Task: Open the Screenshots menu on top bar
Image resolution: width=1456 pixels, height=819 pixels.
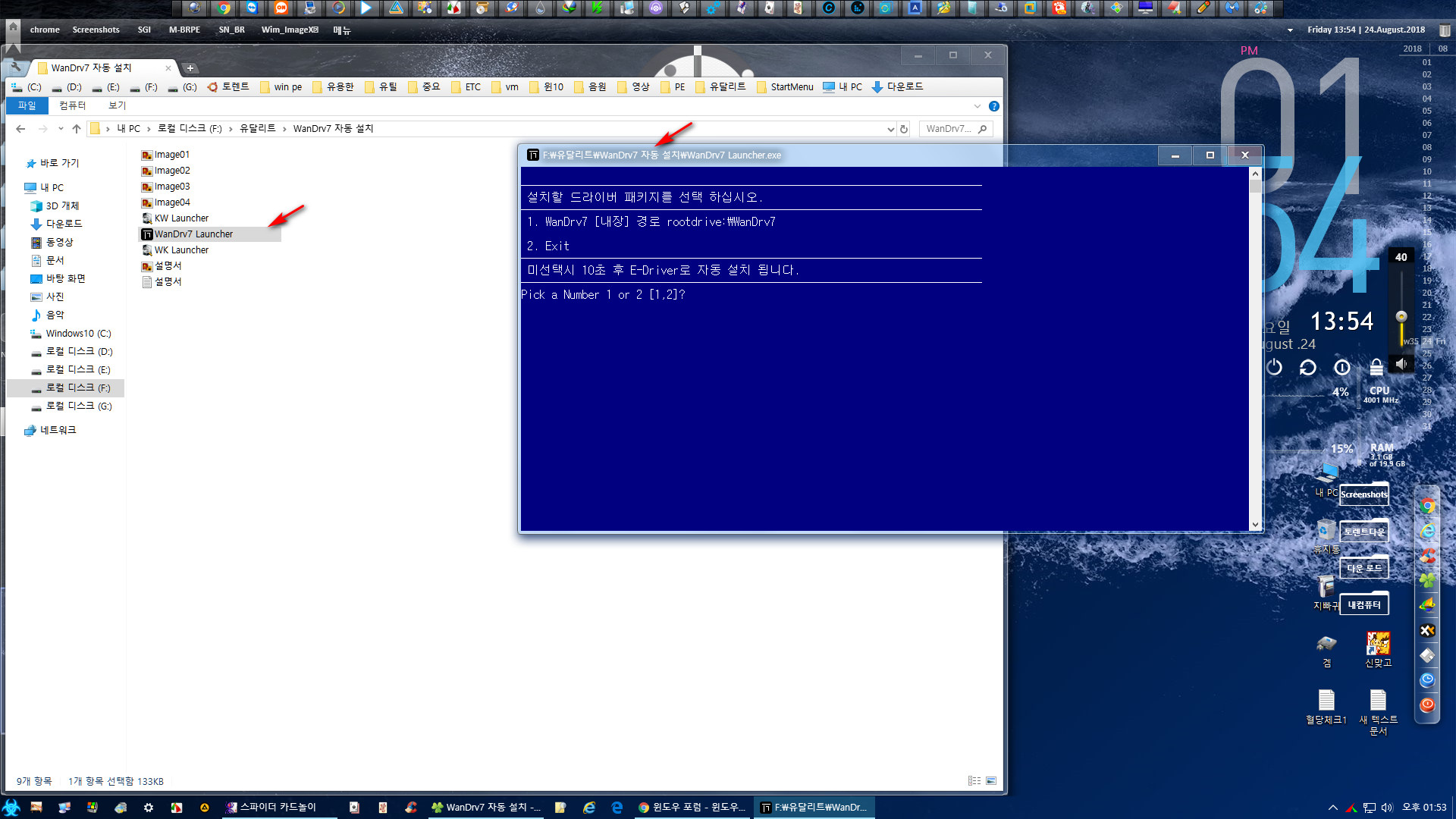Action: pos(96,30)
